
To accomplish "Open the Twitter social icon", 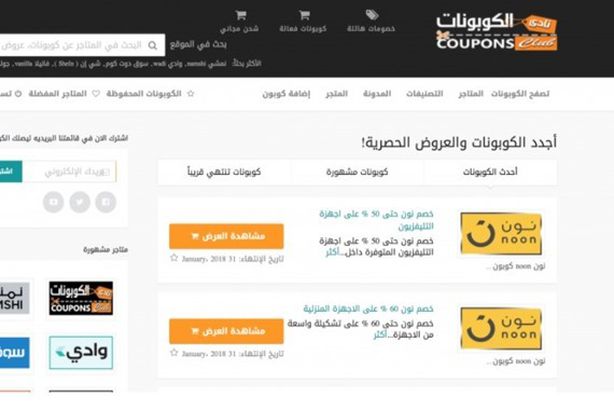I will click(80, 202).
